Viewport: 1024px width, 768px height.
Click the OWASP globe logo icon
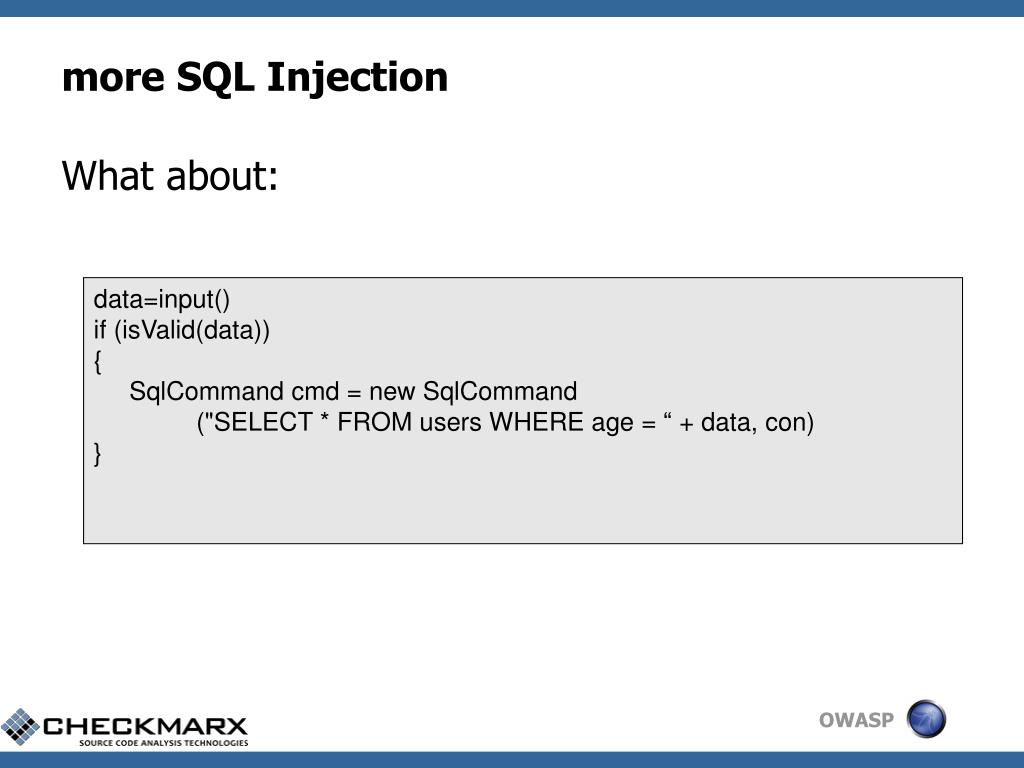926,719
